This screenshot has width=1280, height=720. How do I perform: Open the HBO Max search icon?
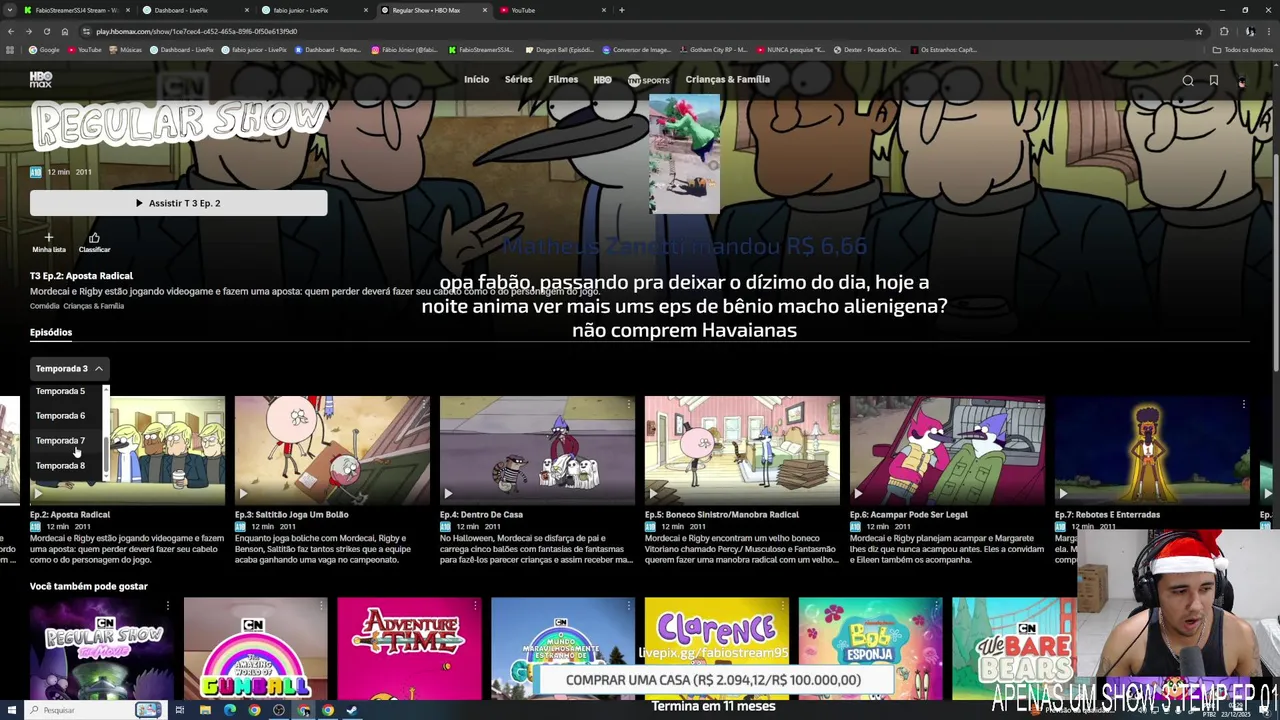(1188, 81)
